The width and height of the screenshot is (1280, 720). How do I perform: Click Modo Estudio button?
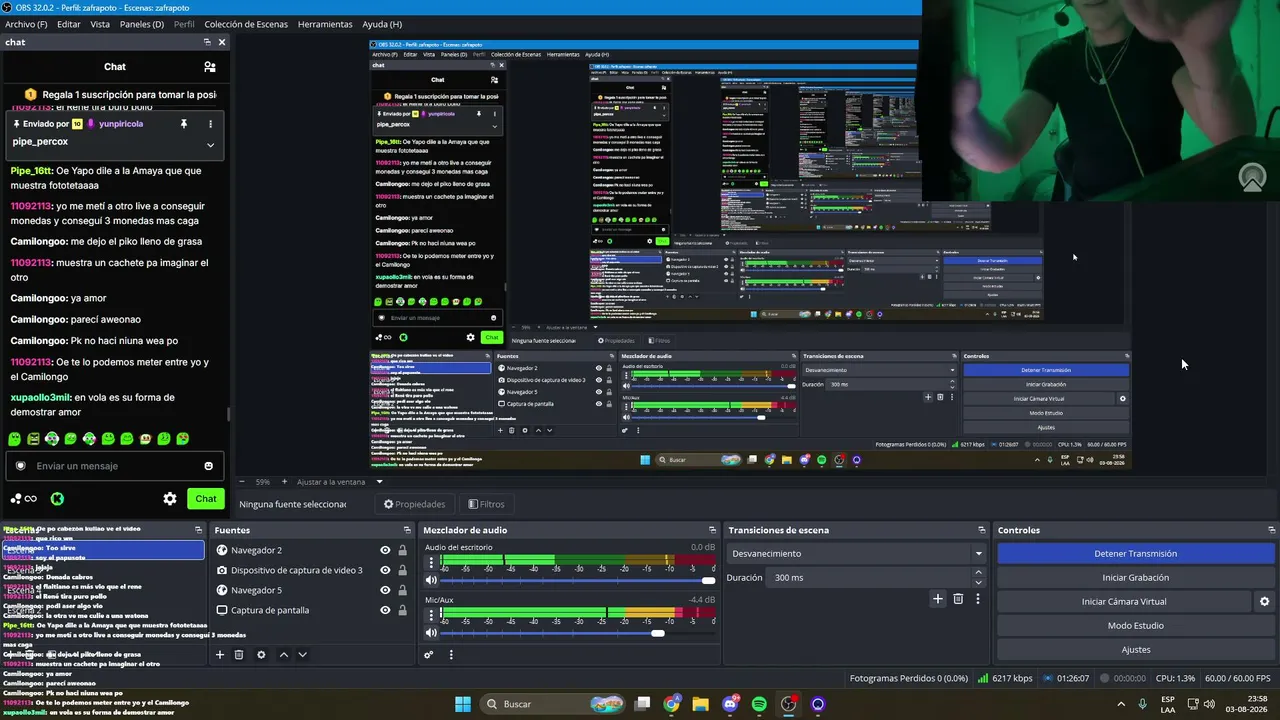(x=1135, y=625)
